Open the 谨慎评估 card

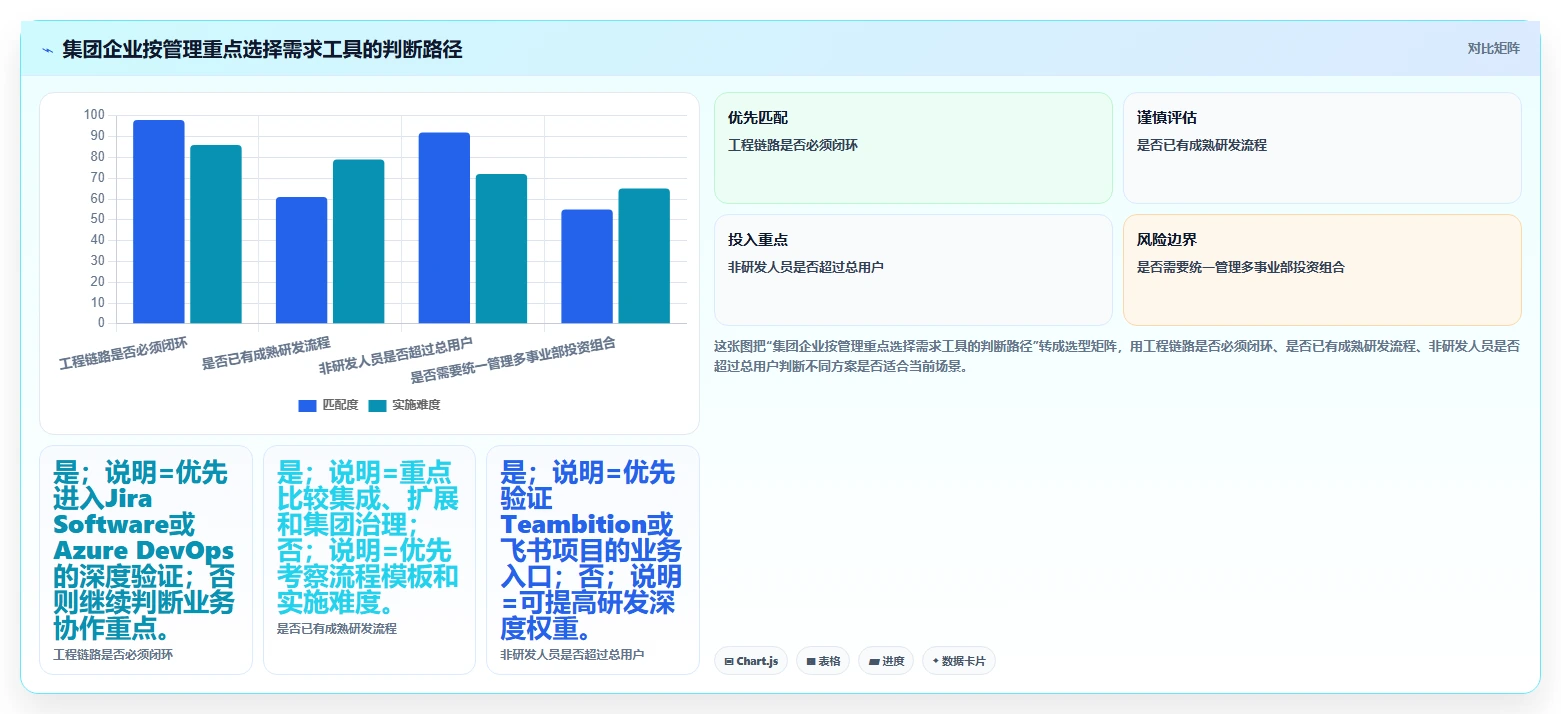click(1322, 148)
